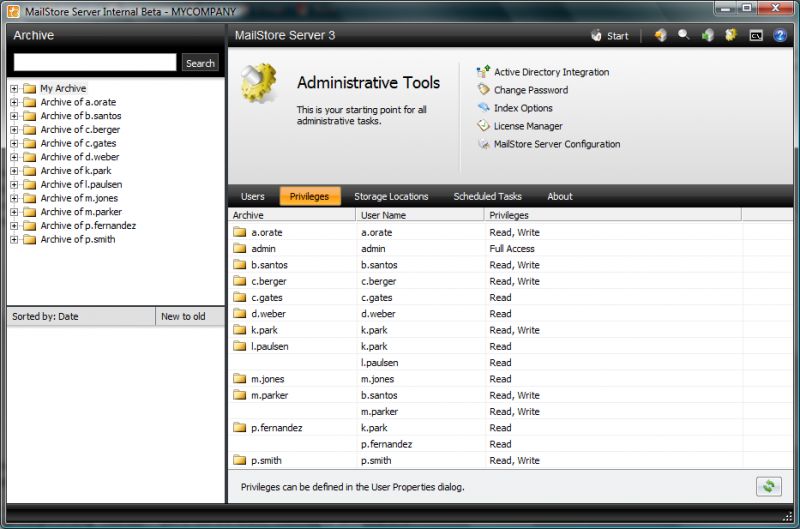The width and height of the screenshot is (800, 529).
Task: Expand the Archive of c.gates node
Action: point(14,143)
